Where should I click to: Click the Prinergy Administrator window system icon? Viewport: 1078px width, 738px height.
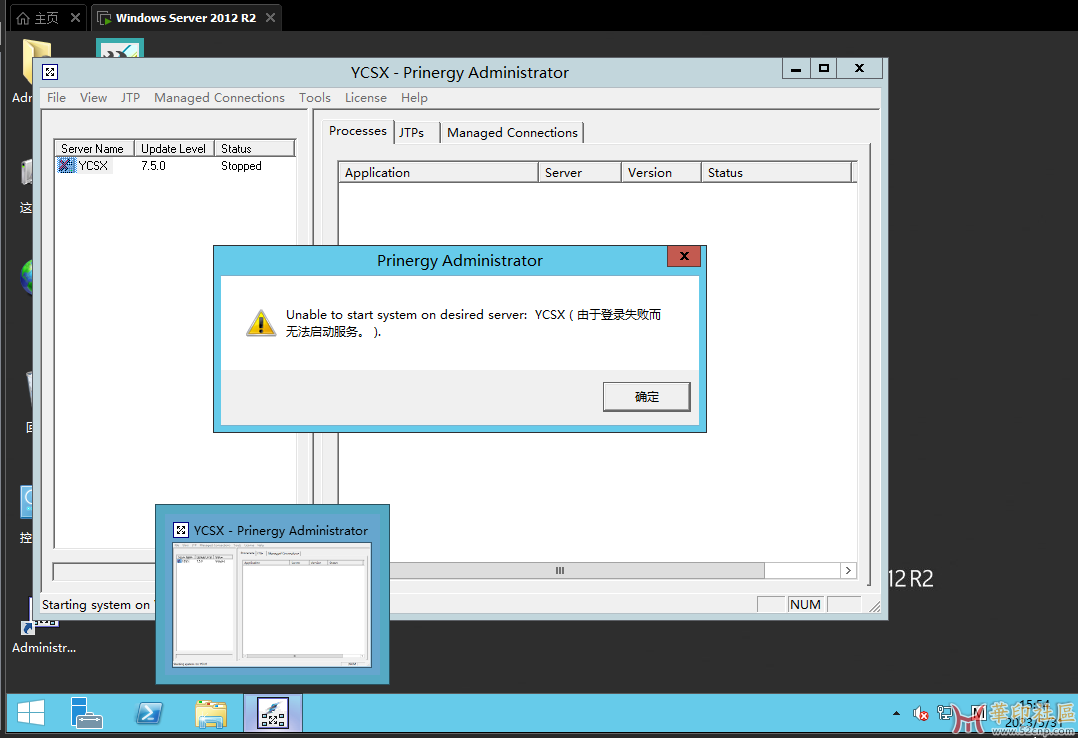[x=50, y=72]
